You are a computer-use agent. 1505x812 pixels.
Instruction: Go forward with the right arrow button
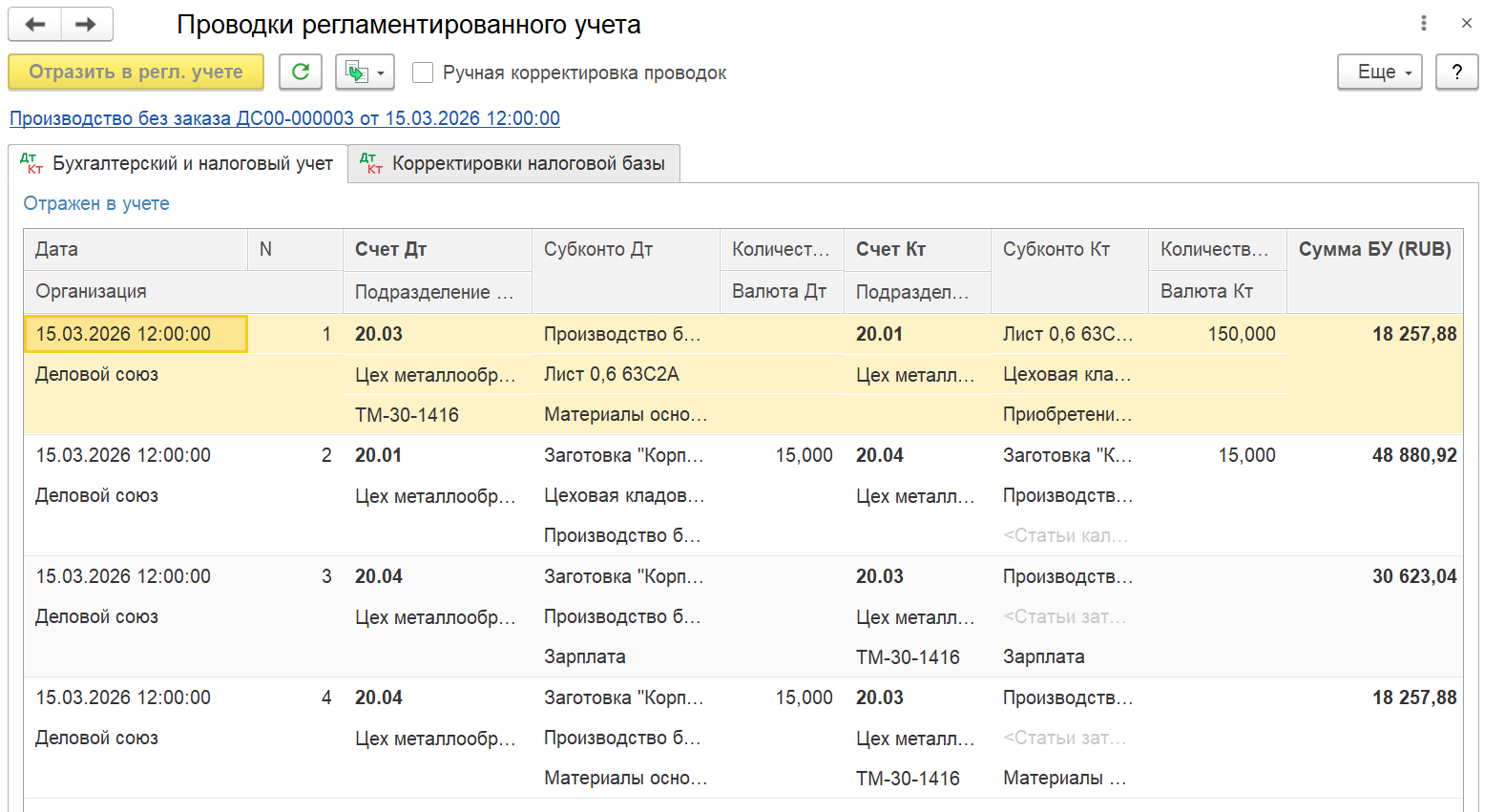tap(87, 25)
